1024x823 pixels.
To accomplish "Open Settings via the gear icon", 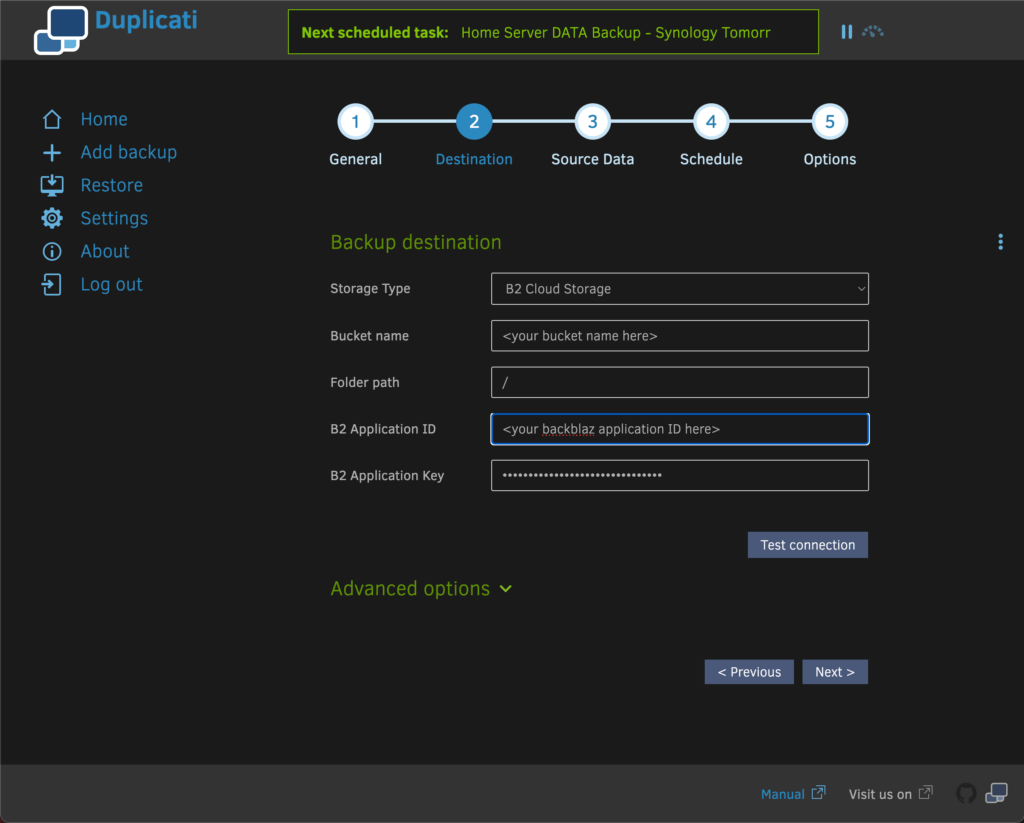I will (x=52, y=219).
